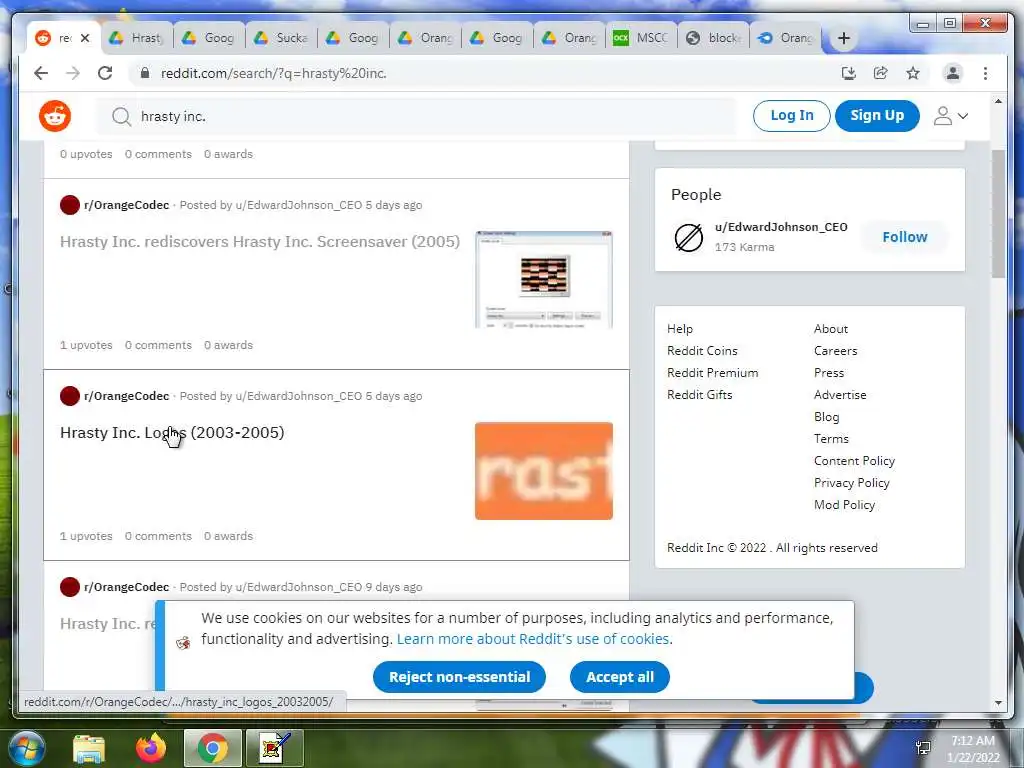Click the install app icon in address bar
The height and width of the screenshot is (768, 1024).
pyautogui.click(x=848, y=73)
